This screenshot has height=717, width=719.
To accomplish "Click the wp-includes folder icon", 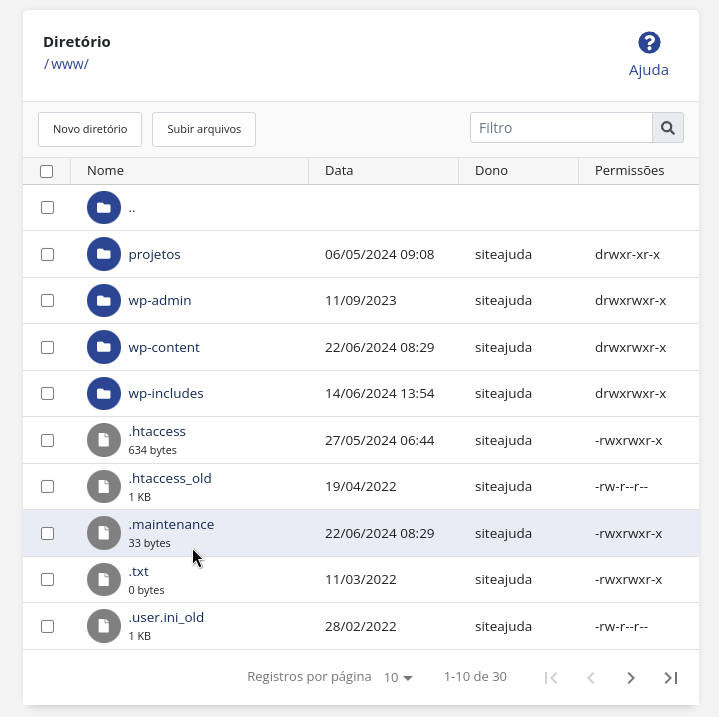I will 104,393.
